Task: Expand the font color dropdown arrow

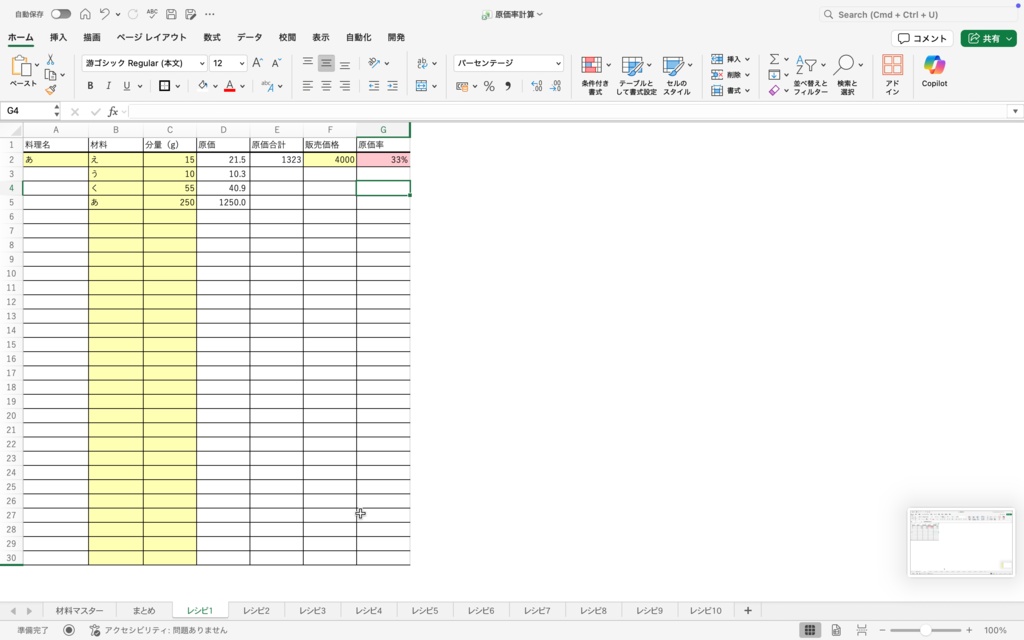Action: click(242, 86)
